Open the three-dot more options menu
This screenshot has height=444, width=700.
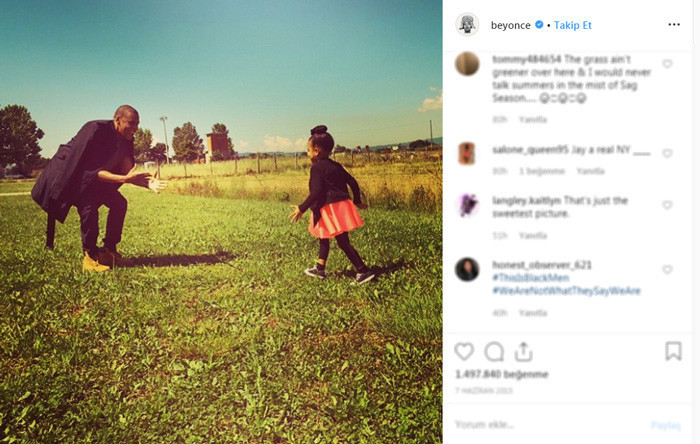[x=674, y=25]
